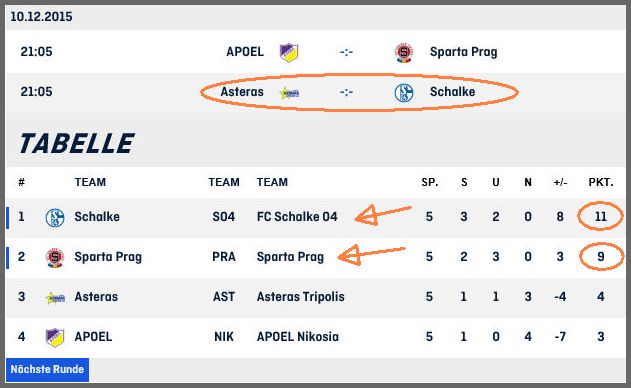Image resolution: width=631 pixels, height=388 pixels.
Task: Click the Asteras logo in table row 3
Action: click(x=55, y=298)
